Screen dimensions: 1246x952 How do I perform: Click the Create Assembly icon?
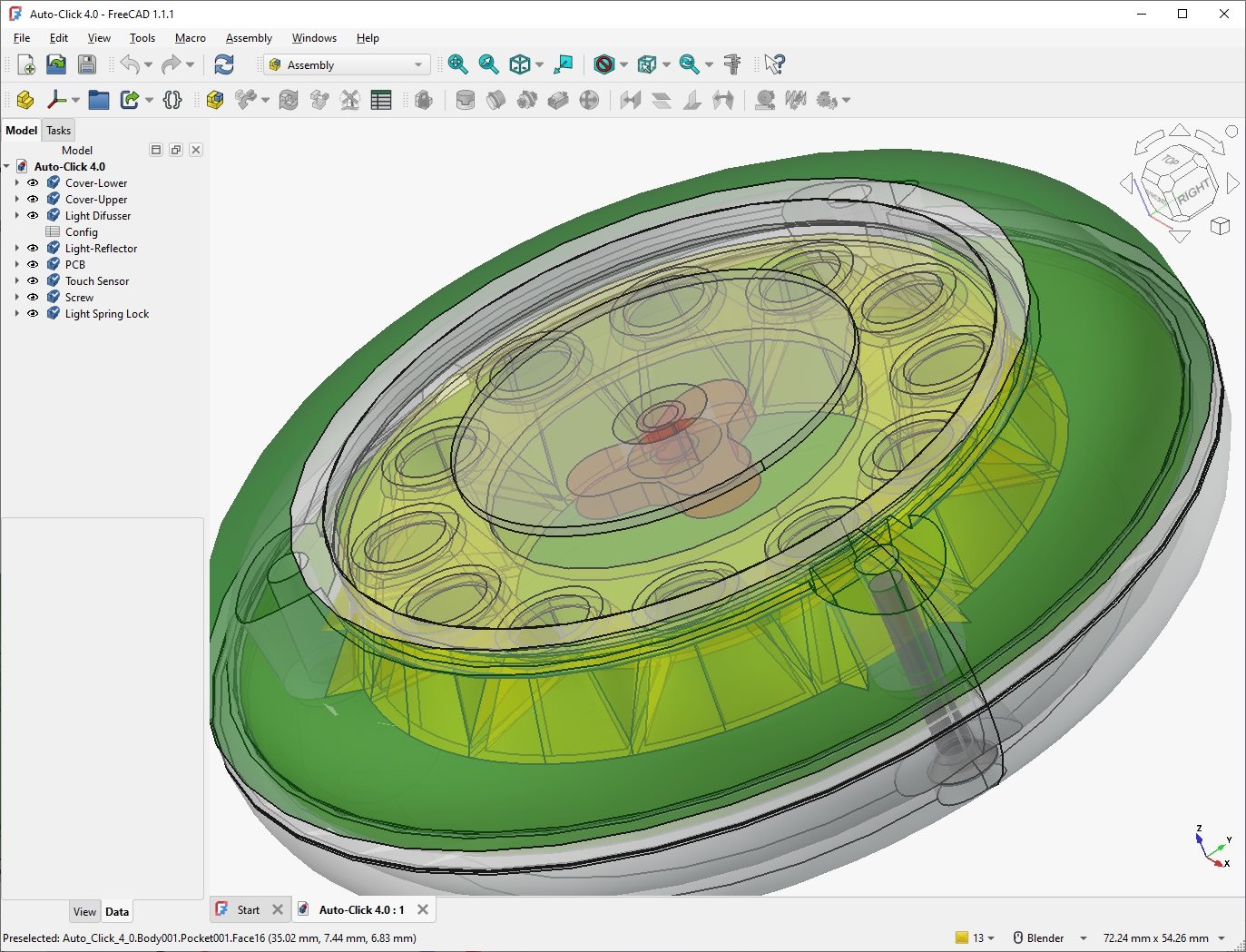(x=215, y=100)
